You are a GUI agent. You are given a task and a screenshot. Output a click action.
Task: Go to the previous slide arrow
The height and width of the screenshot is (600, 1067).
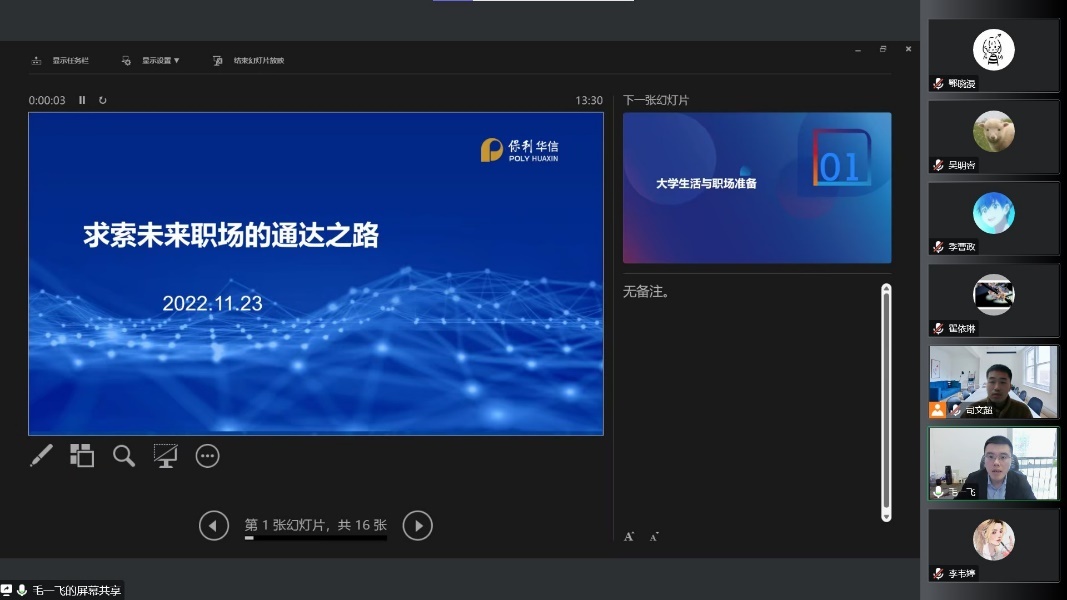pyautogui.click(x=214, y=525)
